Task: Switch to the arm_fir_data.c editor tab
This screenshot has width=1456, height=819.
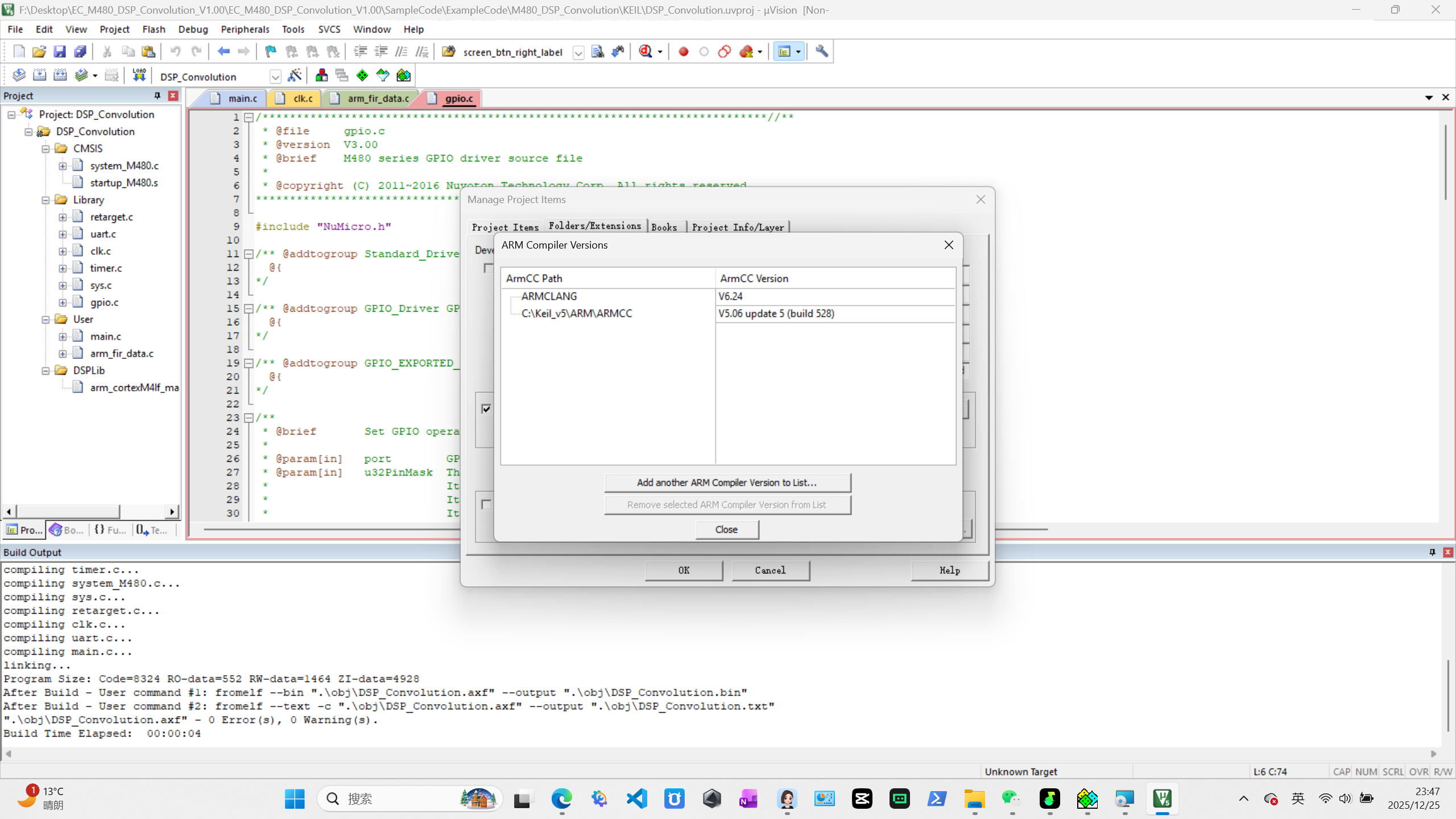Action: [378, 98]
